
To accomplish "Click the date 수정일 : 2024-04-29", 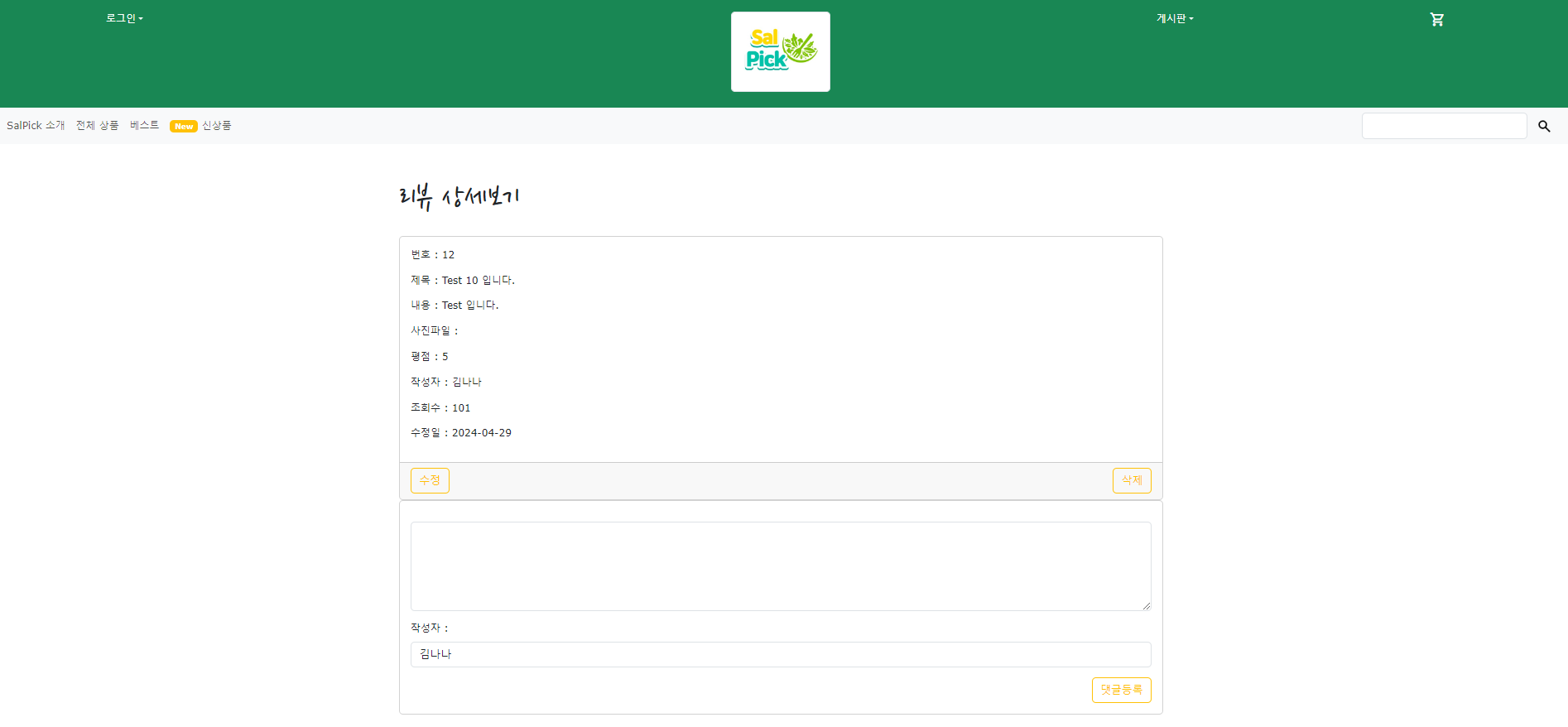I will pyautogui.click(x=461, y=433).
